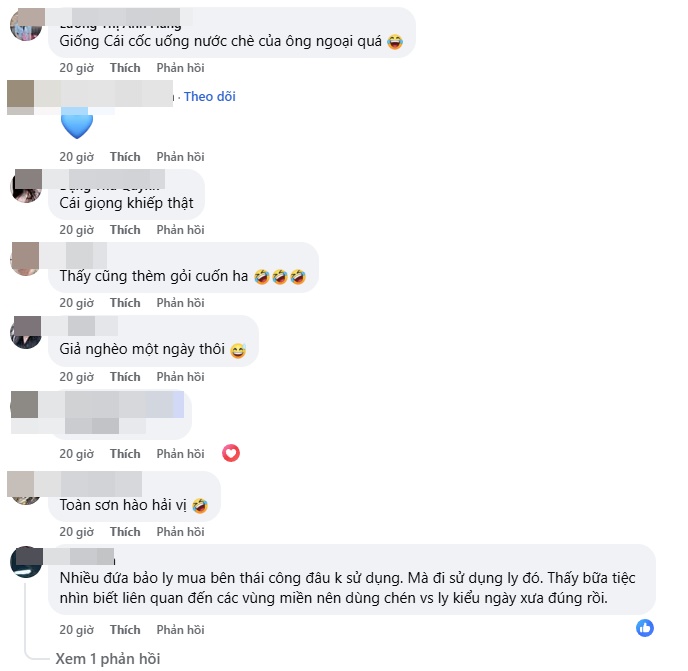The image size is (688, 671).
Task: Click '20 giờ' timestamp under 'Giống Cái cốc' comment
Action: [x=77, y=68]
